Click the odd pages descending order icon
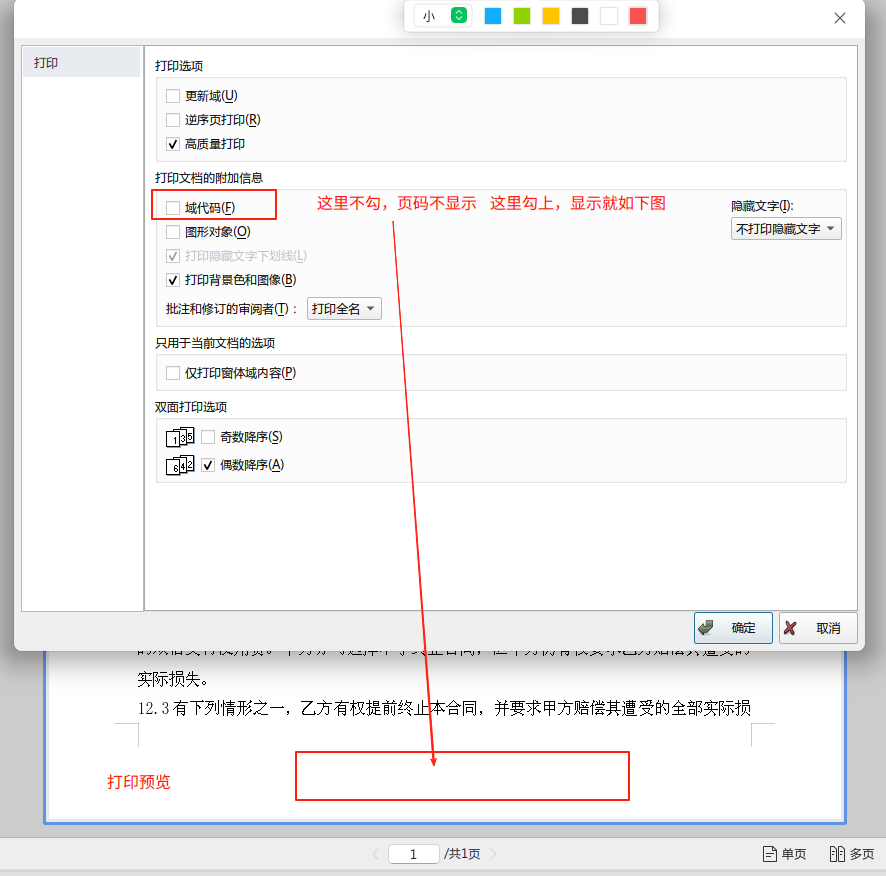The width and height of the screenshot is (886, 876). (x=180, y=437)
